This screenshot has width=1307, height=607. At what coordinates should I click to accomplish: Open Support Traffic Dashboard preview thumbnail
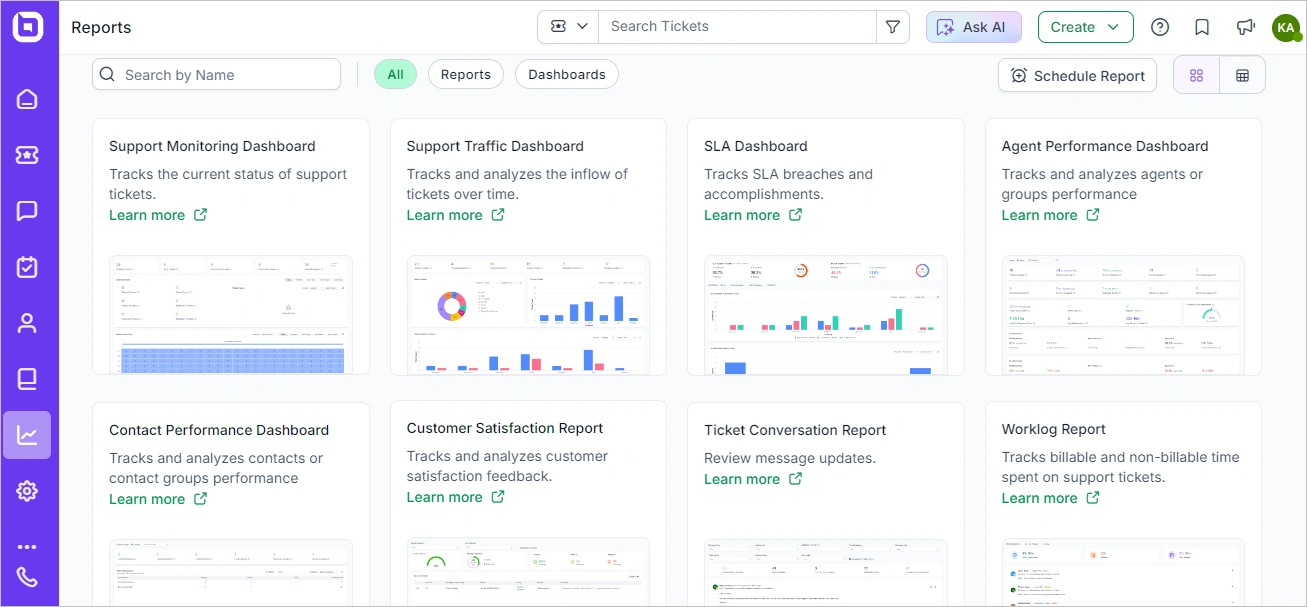[x=528, y=315]
